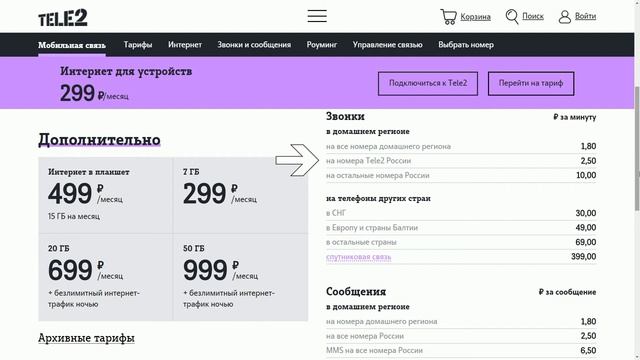Open Звонки и сообщения menu item
640x360 pixels.
[254, 45]
